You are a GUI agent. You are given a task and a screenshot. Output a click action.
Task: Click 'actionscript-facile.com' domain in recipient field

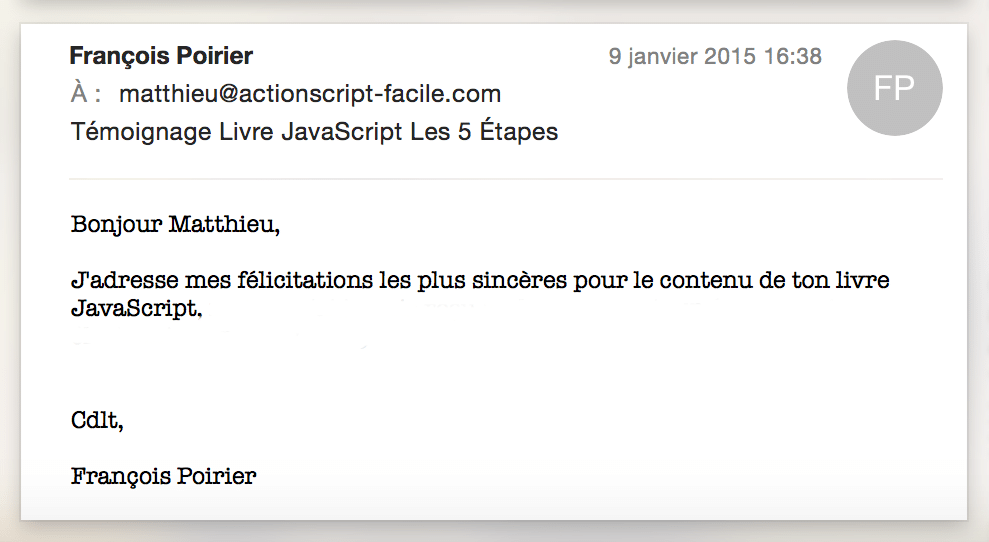370,94
